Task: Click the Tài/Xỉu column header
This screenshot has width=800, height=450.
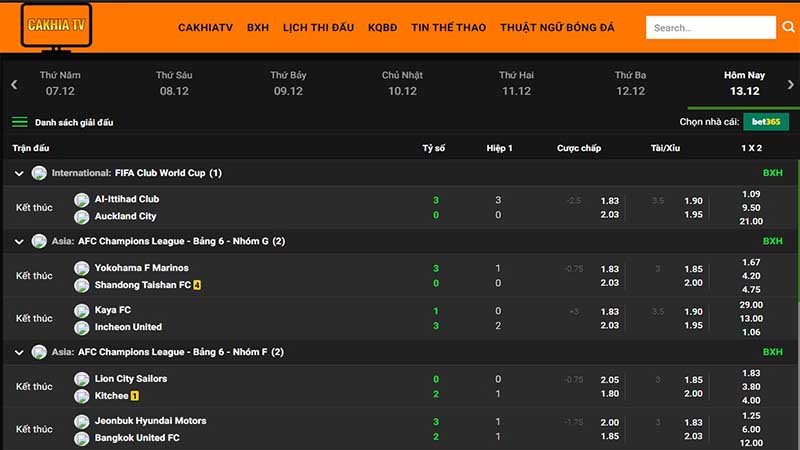Action: 665,148
